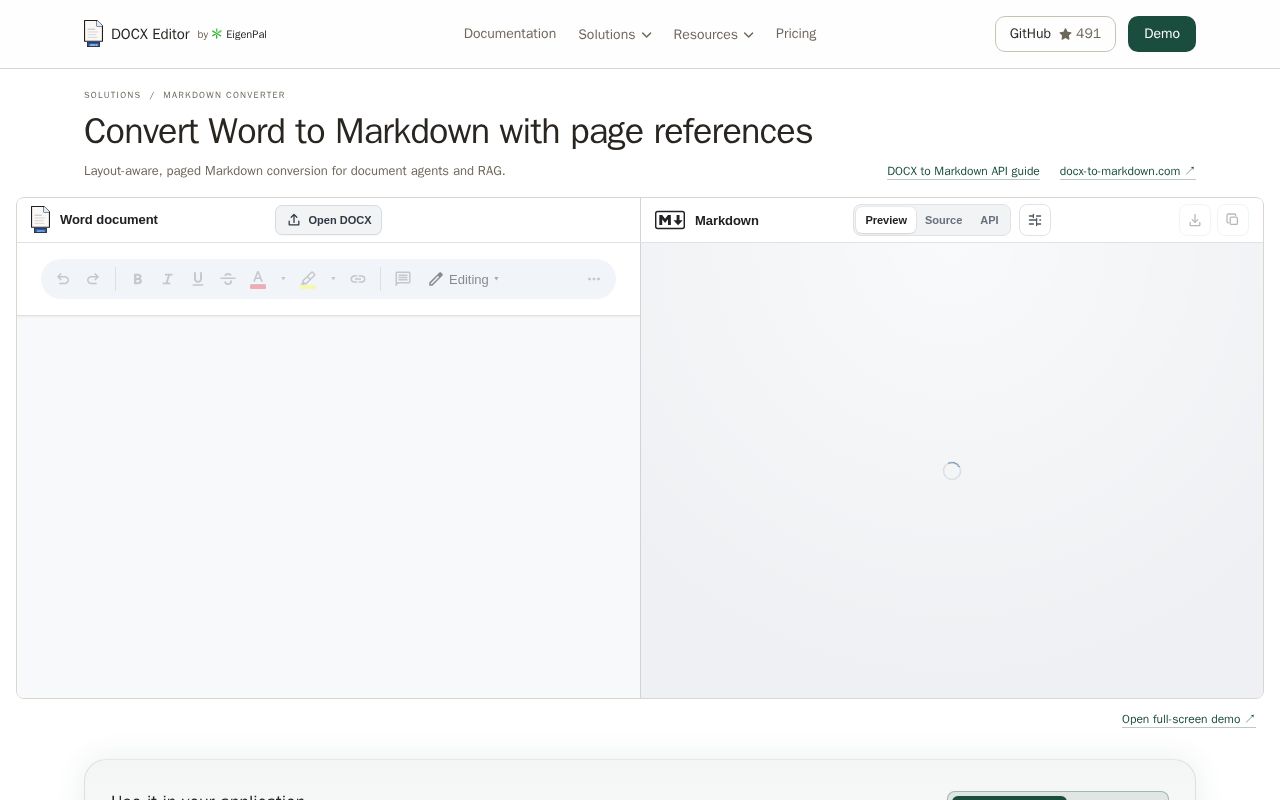Screen dimensions: 1280x800
Task: Apply the yellow highlight color
Action: pyautogui.click(x=308, y=279)
